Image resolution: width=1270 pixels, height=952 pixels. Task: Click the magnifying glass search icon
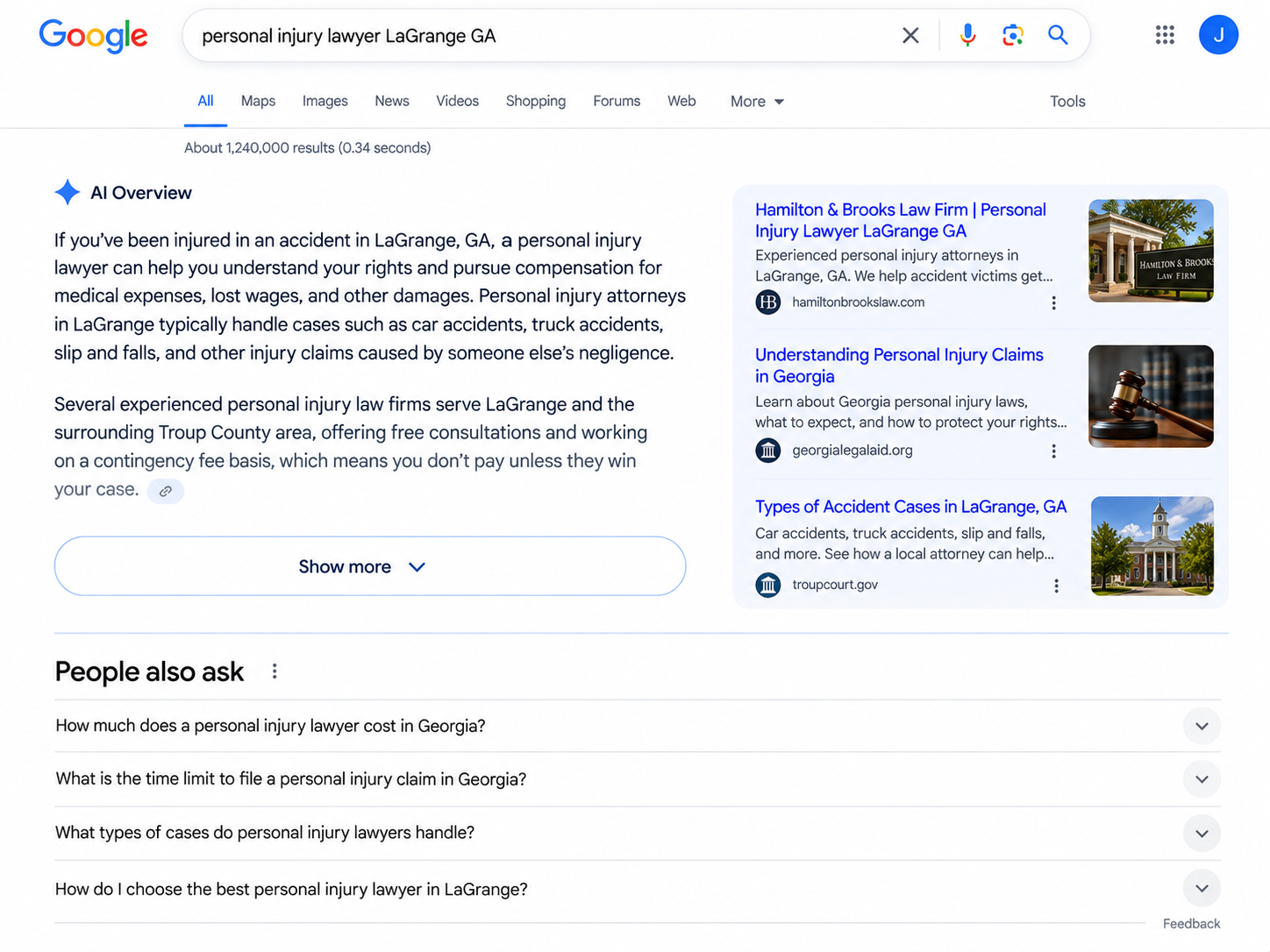pyautogui.click(x=1058, y=35)
